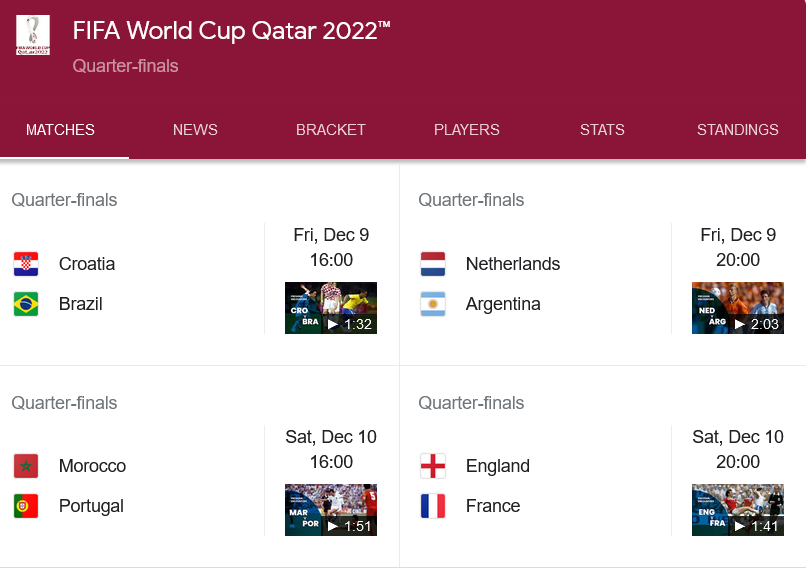Click the FIFA World Cup Qatar 2022 title
Image resolution: width=806 pixels, height=568 pixels.
pyautogui.click(x=231, y=31)
